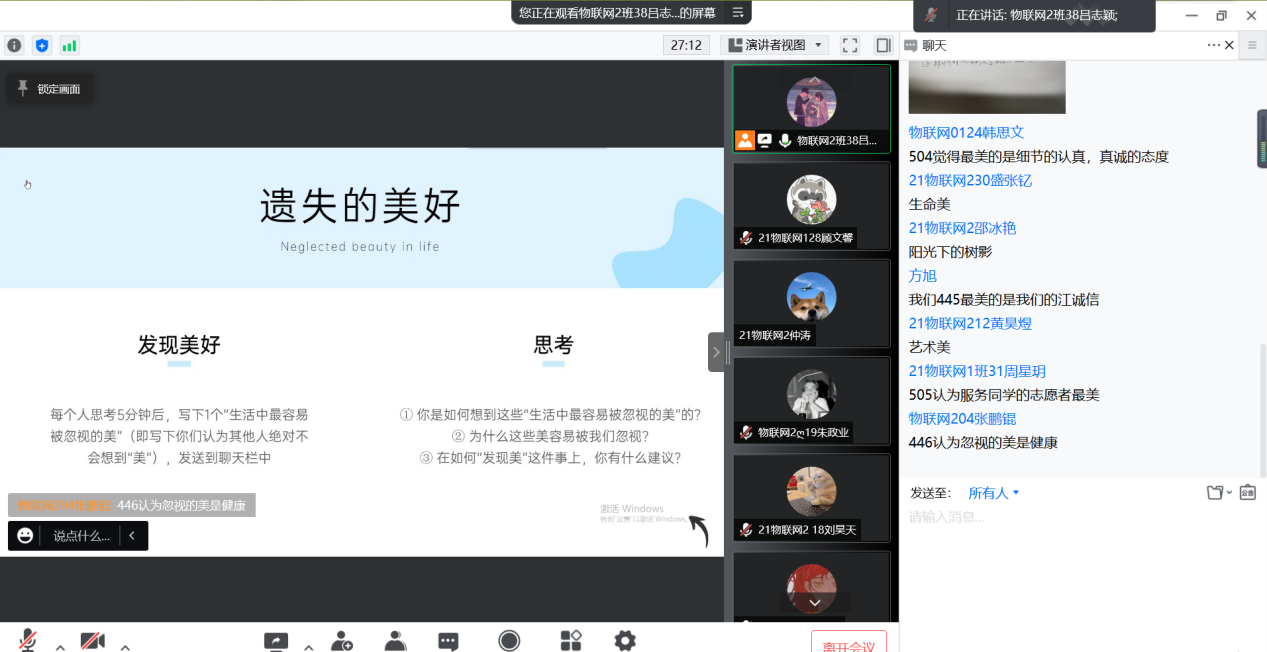1267x652 pixels.
Task: Select 21物联网2仲涛 video tile
Action: click(811, 303)
